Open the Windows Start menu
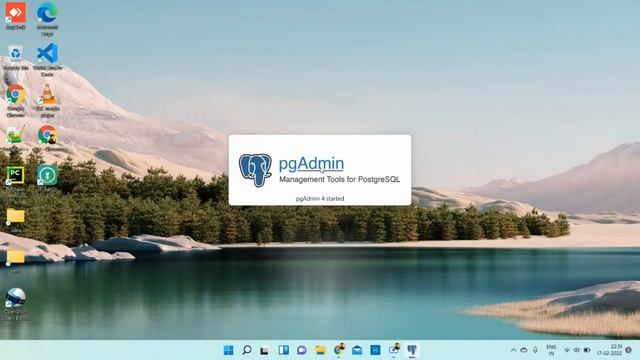The image size is (640, 360). click(229, 350)
